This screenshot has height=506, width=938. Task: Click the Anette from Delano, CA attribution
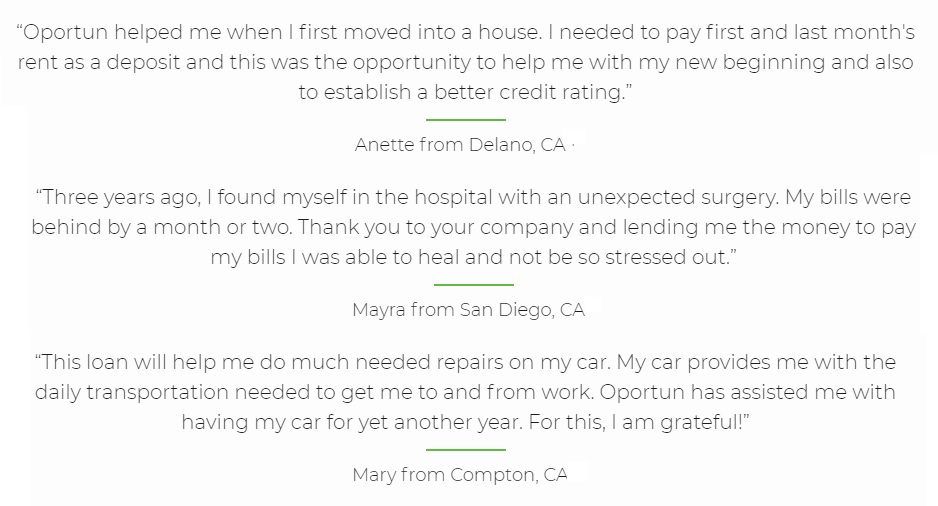click(x=460, y=145)
